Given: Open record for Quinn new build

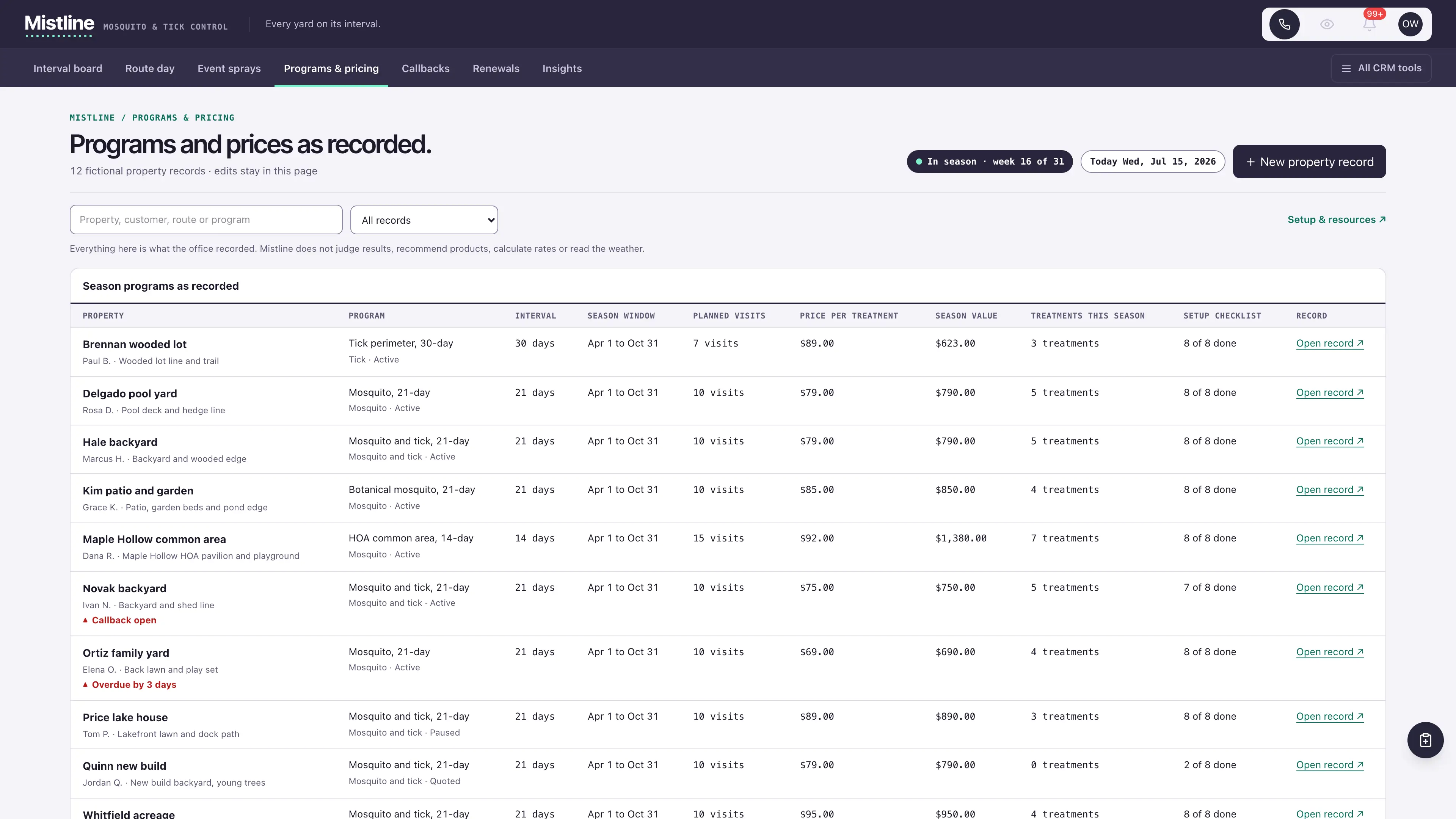Looking at the screenshot, I should click(1329, 765).
